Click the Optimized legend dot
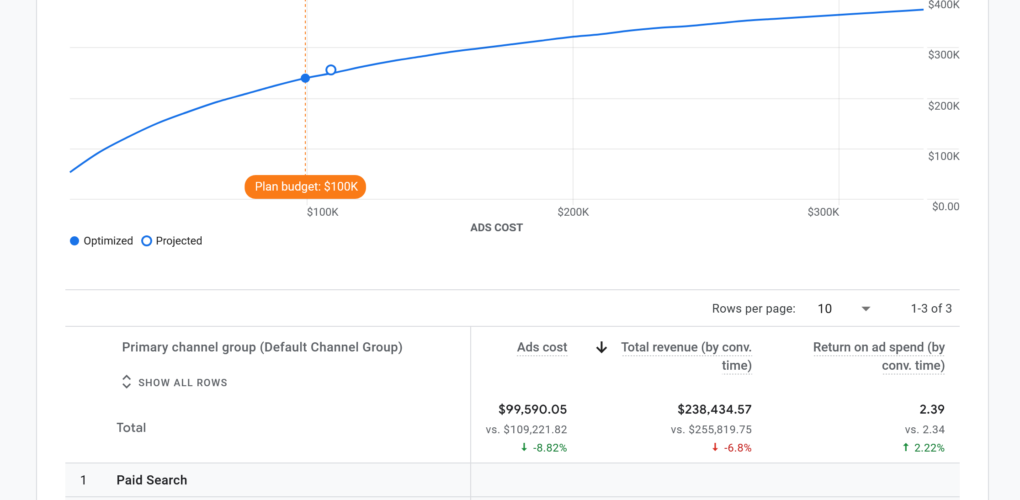The image size is (1020, 500). coord(74,241)
